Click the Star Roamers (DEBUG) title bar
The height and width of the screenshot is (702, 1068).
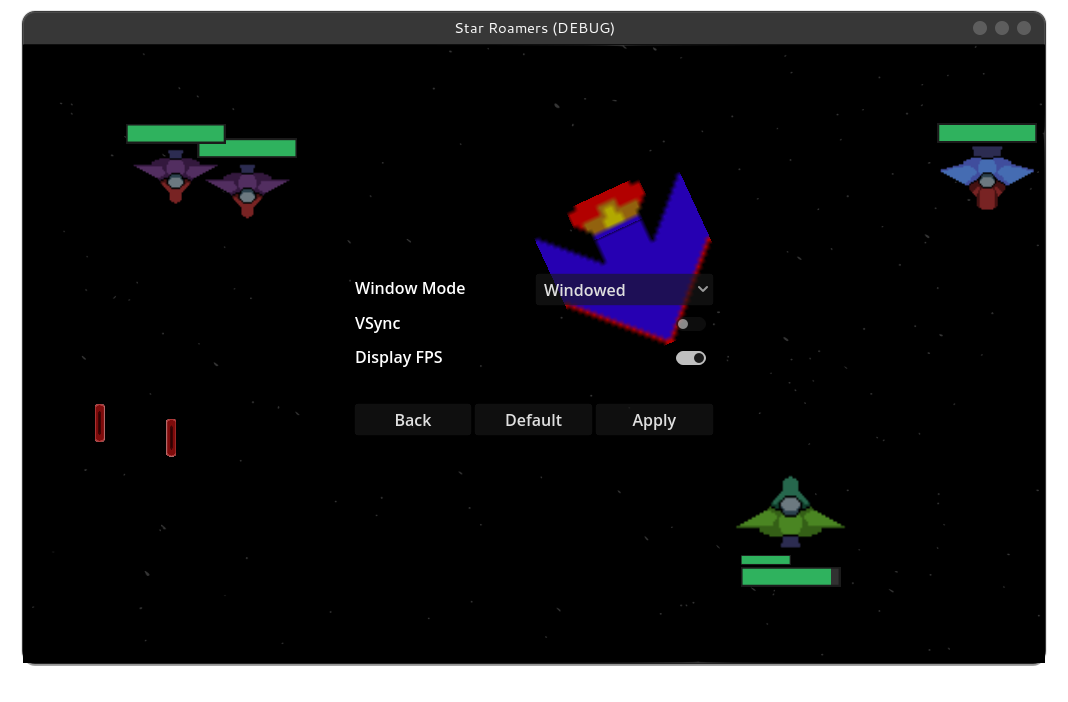[534, 28]
